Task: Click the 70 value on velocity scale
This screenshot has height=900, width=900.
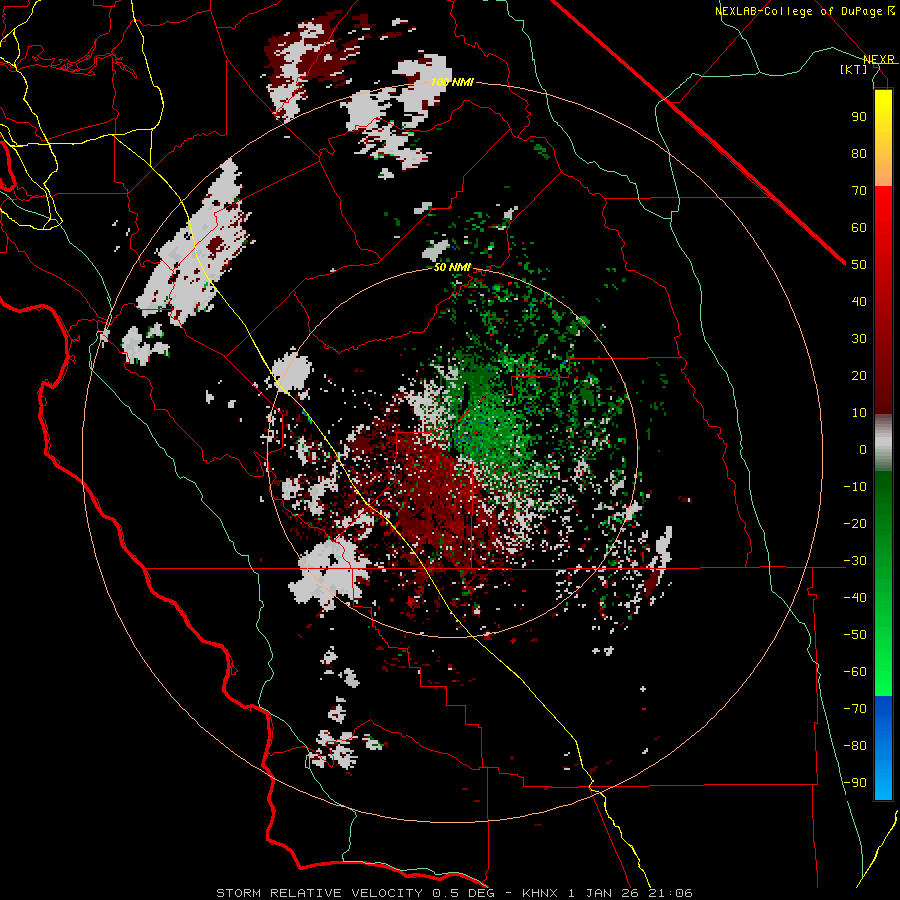Action: (859, 191)
